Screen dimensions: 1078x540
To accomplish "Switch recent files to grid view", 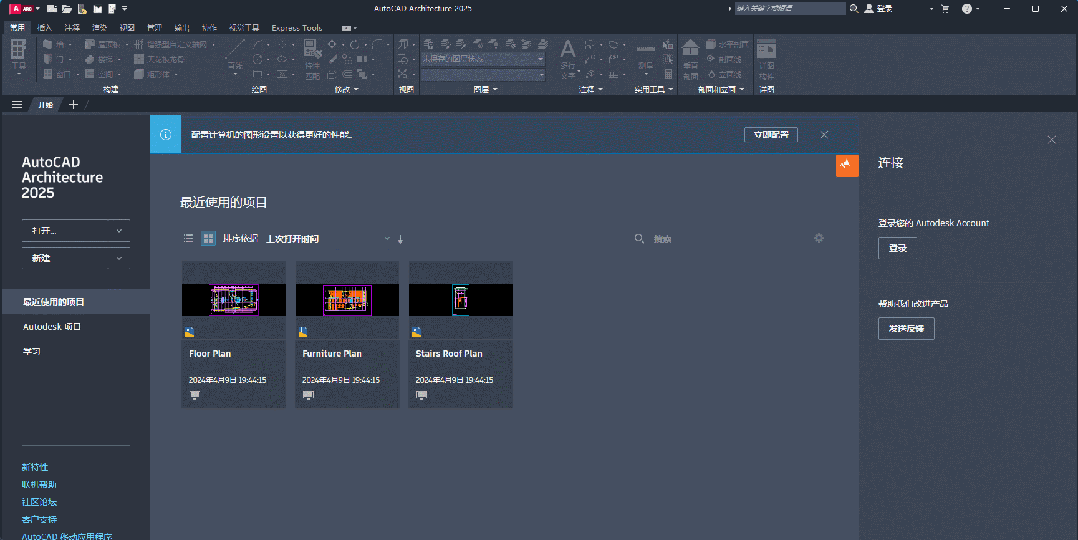I will click(208, 239).
